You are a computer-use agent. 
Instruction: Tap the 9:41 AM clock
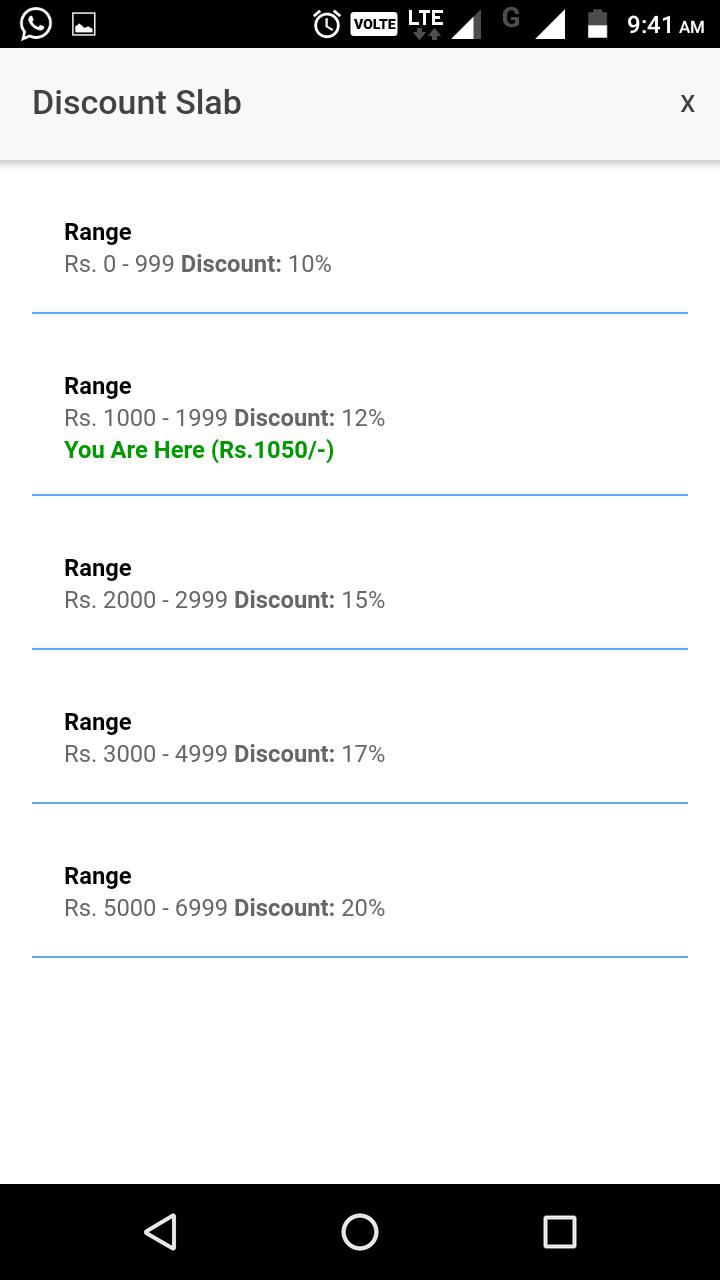tap(665, 25)
